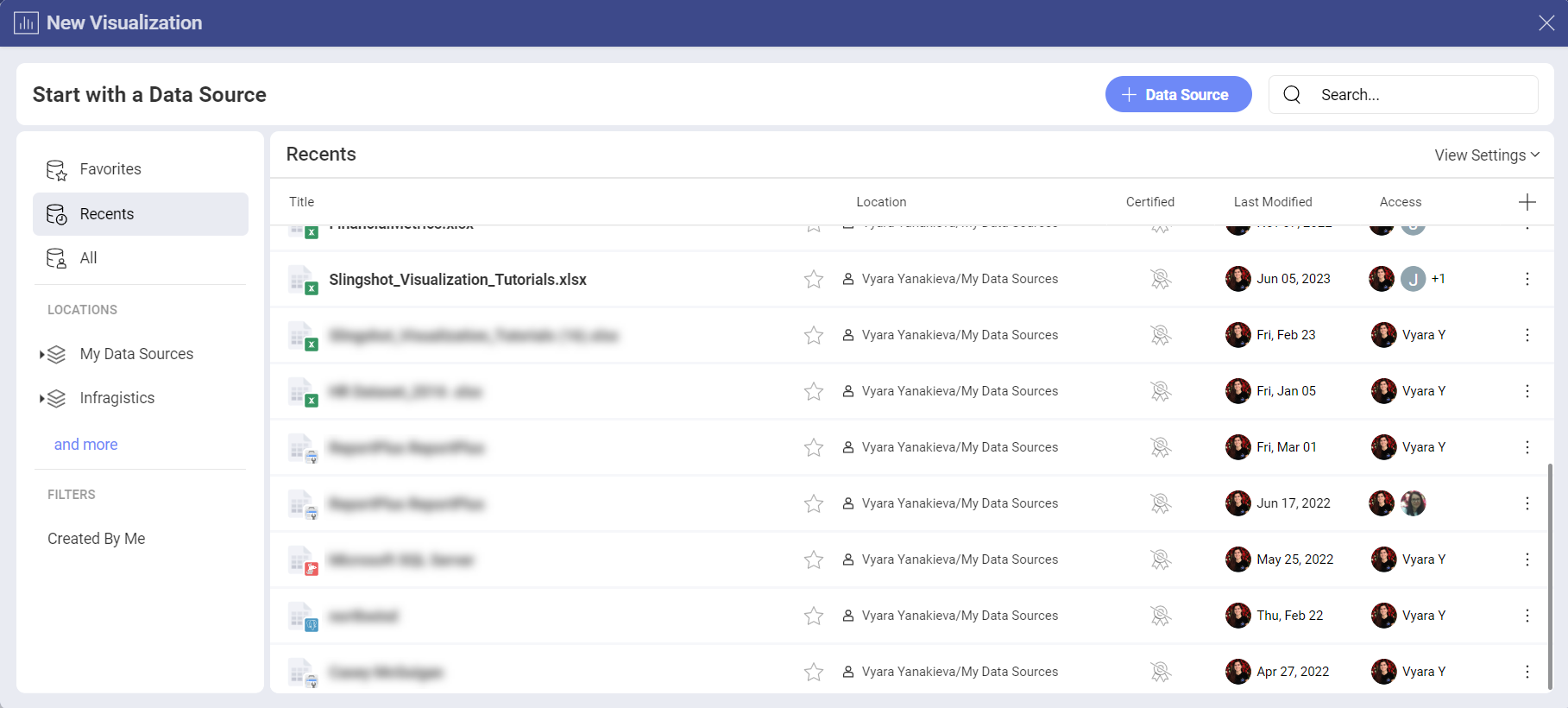Toggle favorite star on Jun 17, 2022 row
Viewport: 1568px width, 708px height.
pyautogui.click(x=814, y=503)
